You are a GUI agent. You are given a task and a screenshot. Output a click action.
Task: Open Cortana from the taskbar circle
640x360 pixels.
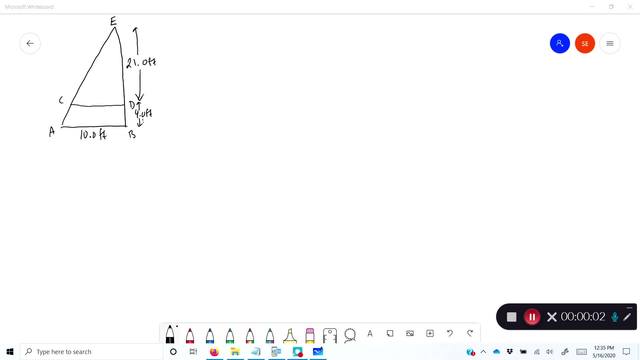pyautogui.click(x=173, y=351)
